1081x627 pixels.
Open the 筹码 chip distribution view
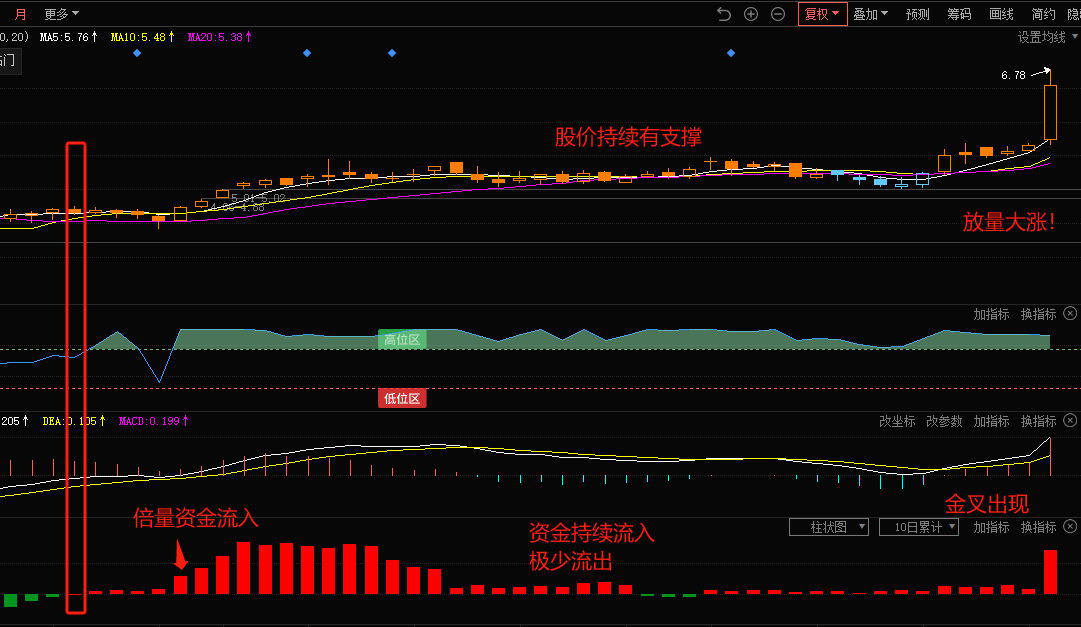point(959,14)
